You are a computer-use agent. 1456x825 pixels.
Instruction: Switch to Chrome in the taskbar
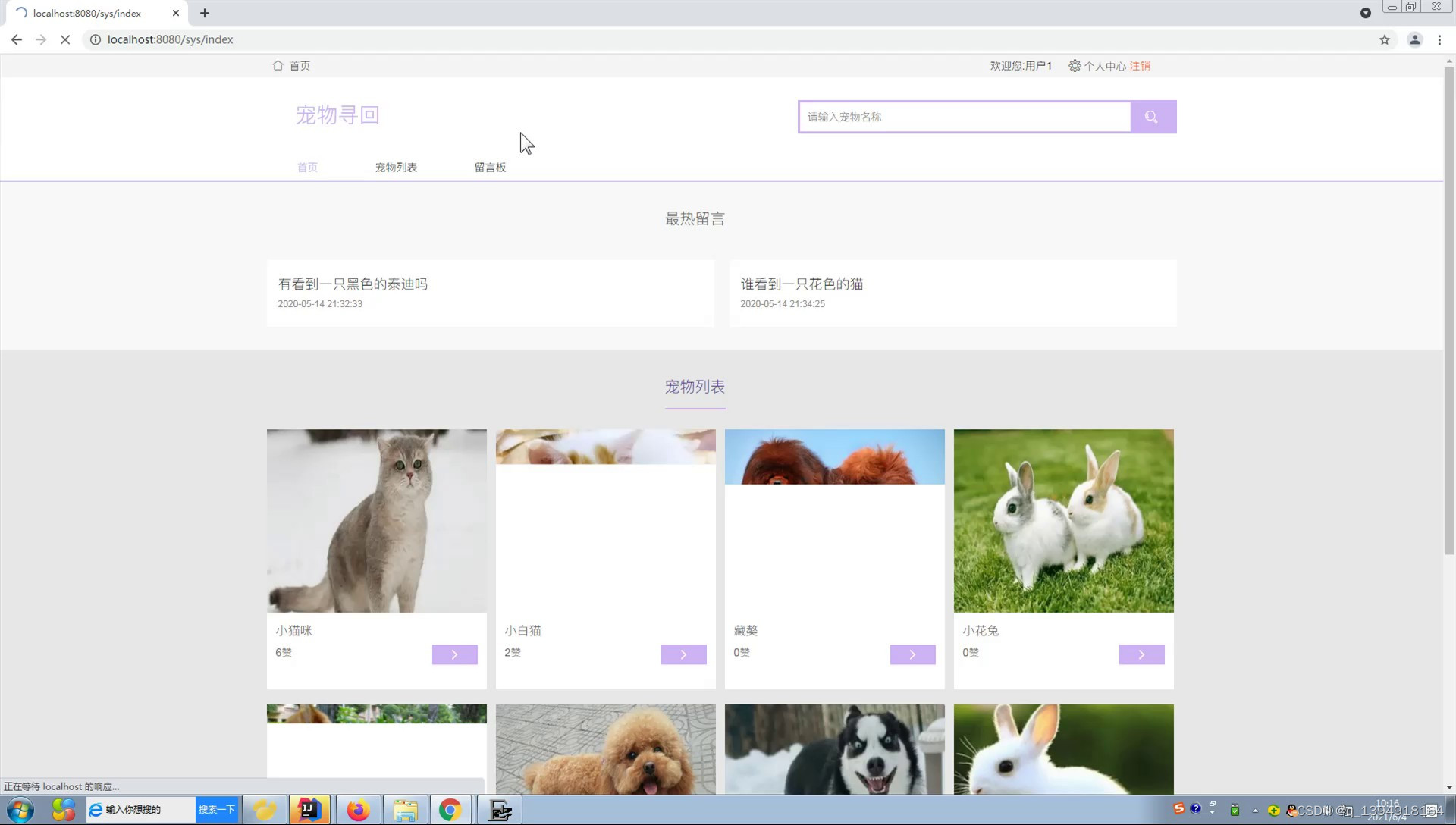(450, 810)
